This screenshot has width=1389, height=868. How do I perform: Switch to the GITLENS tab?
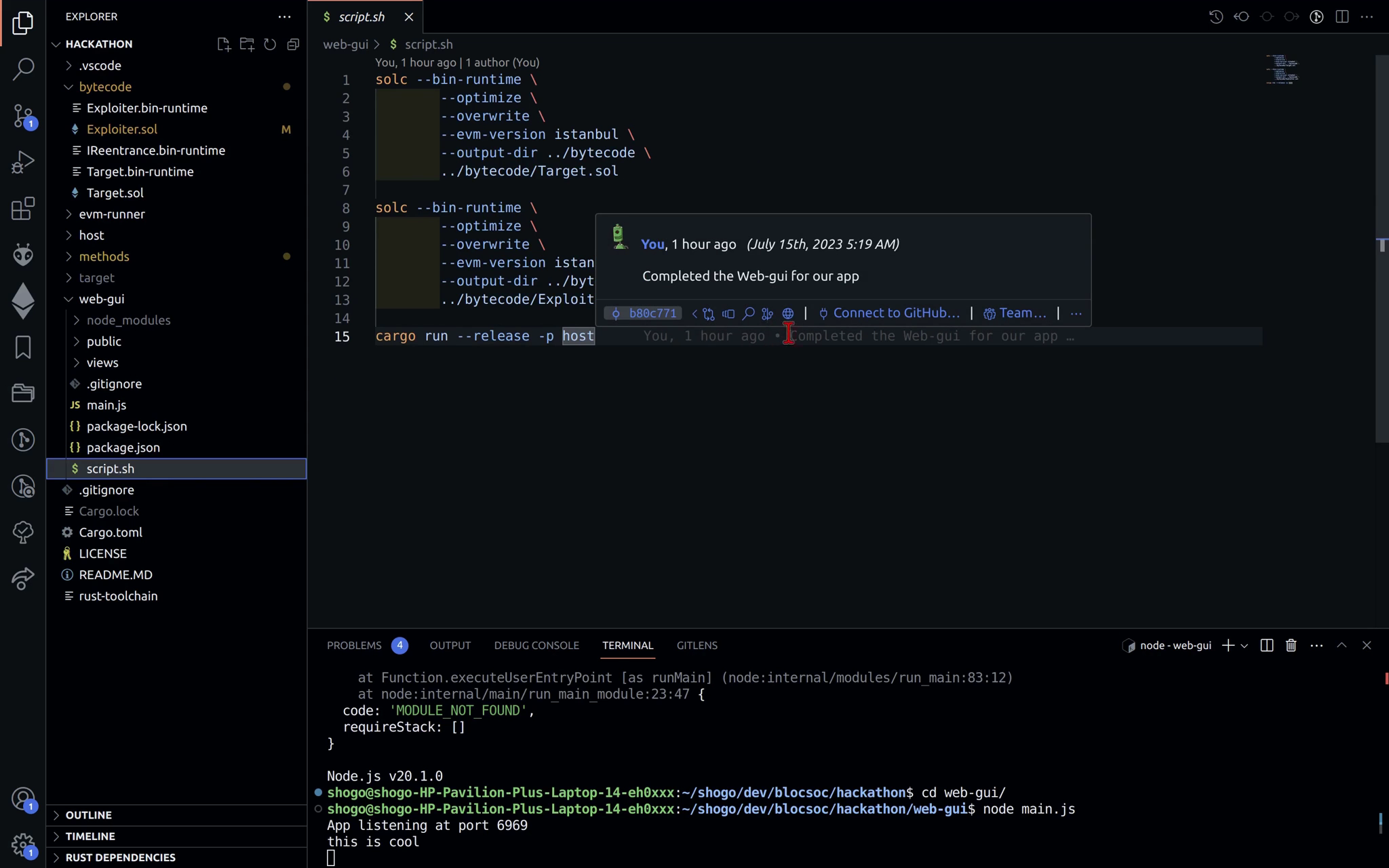point(697,646)
